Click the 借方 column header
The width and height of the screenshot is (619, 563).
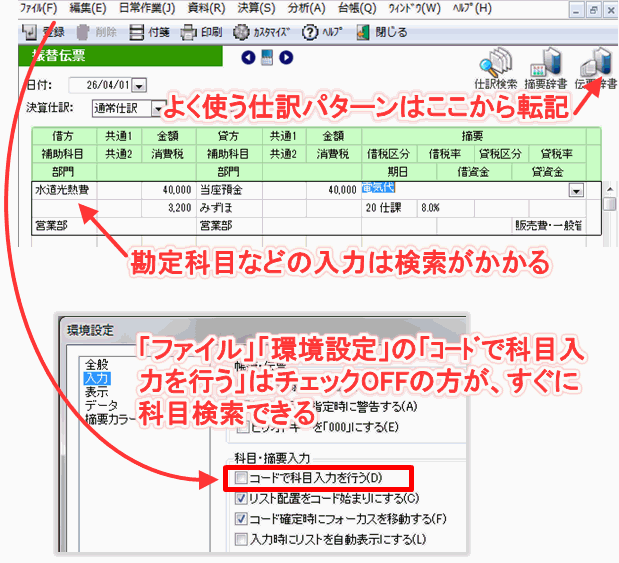(64, 136)
